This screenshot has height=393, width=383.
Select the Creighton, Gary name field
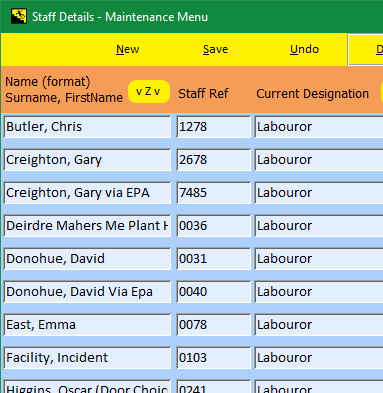point(87,160)
